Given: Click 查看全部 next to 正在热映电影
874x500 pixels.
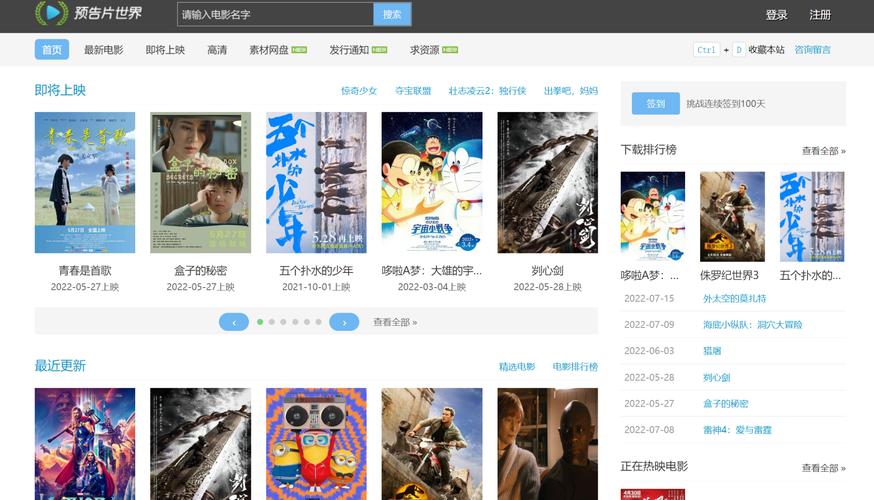Looking at the screenshot, I should click(x=824, y=468).
